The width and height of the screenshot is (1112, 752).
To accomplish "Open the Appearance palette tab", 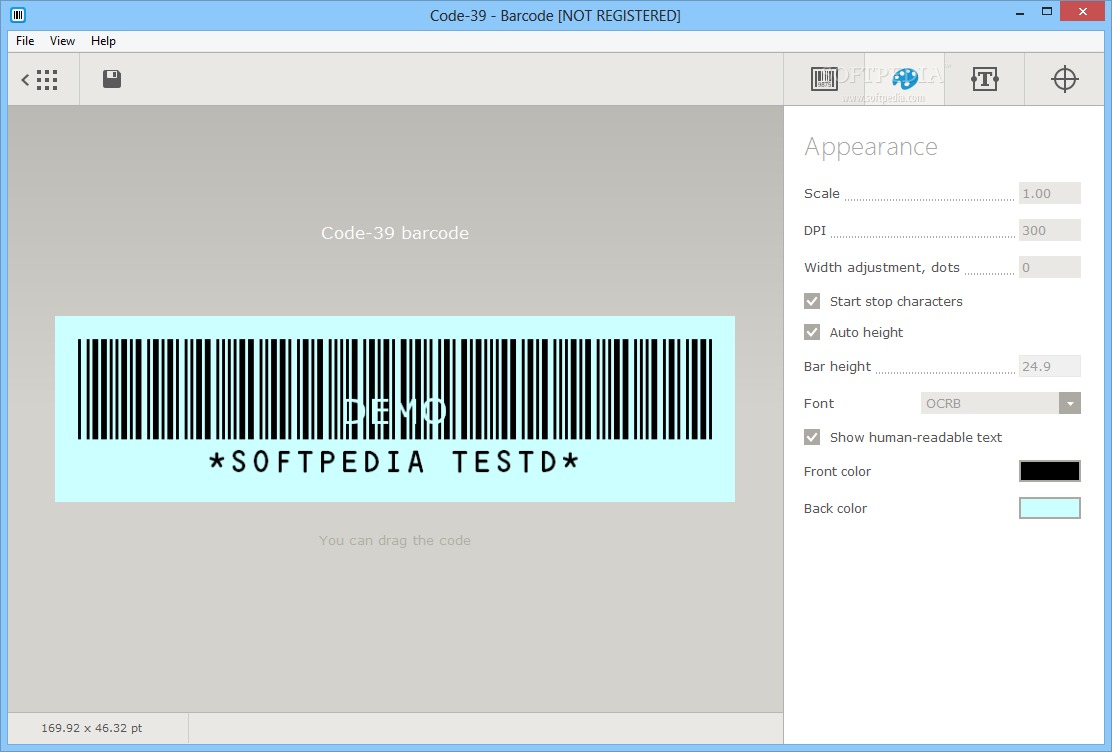I will [905, 79].
